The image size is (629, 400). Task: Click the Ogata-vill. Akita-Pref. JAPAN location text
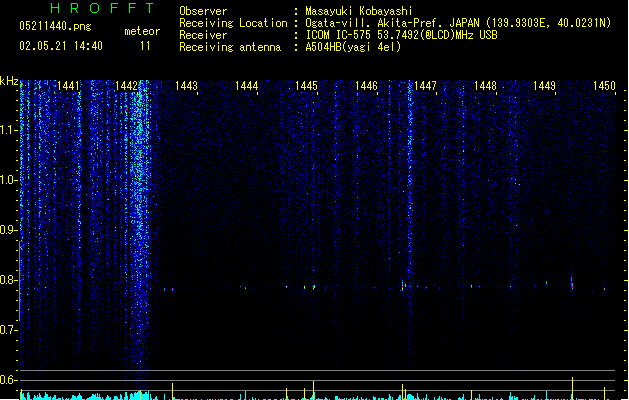[x=393, y=23]
